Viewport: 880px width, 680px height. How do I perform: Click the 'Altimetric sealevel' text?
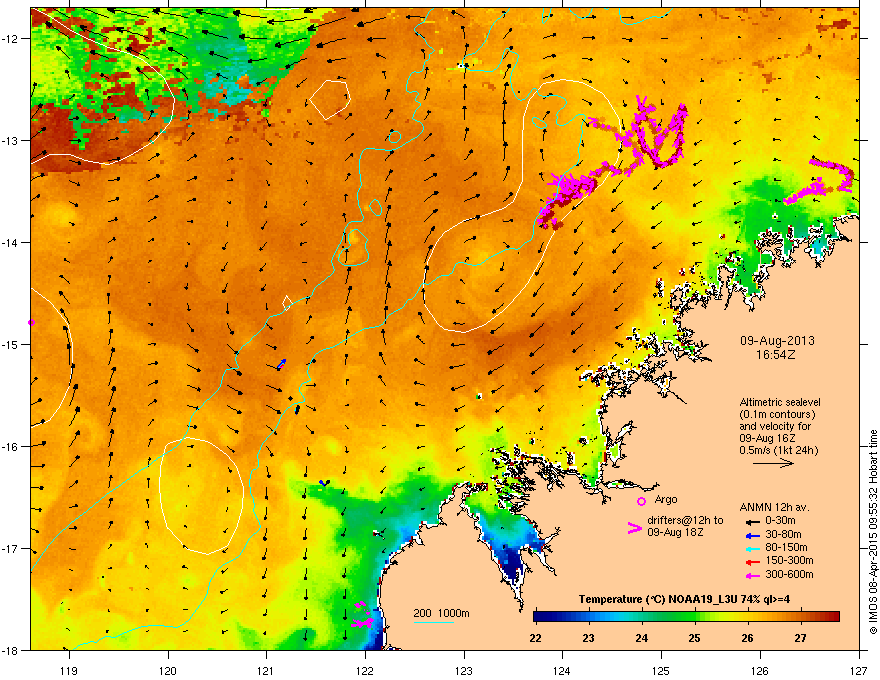point(780,402)
